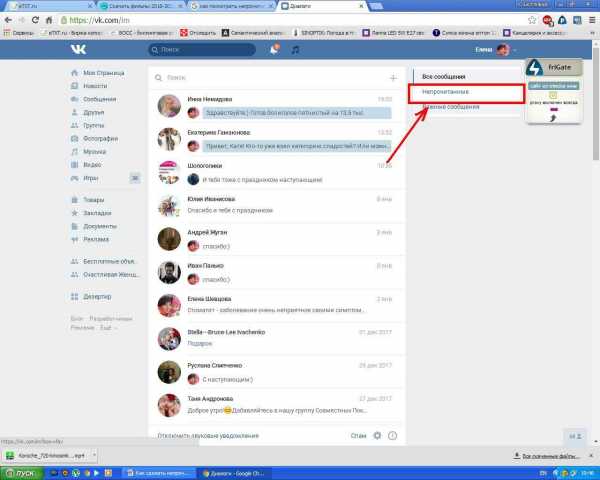Open the Word document taskbar item

161,473
